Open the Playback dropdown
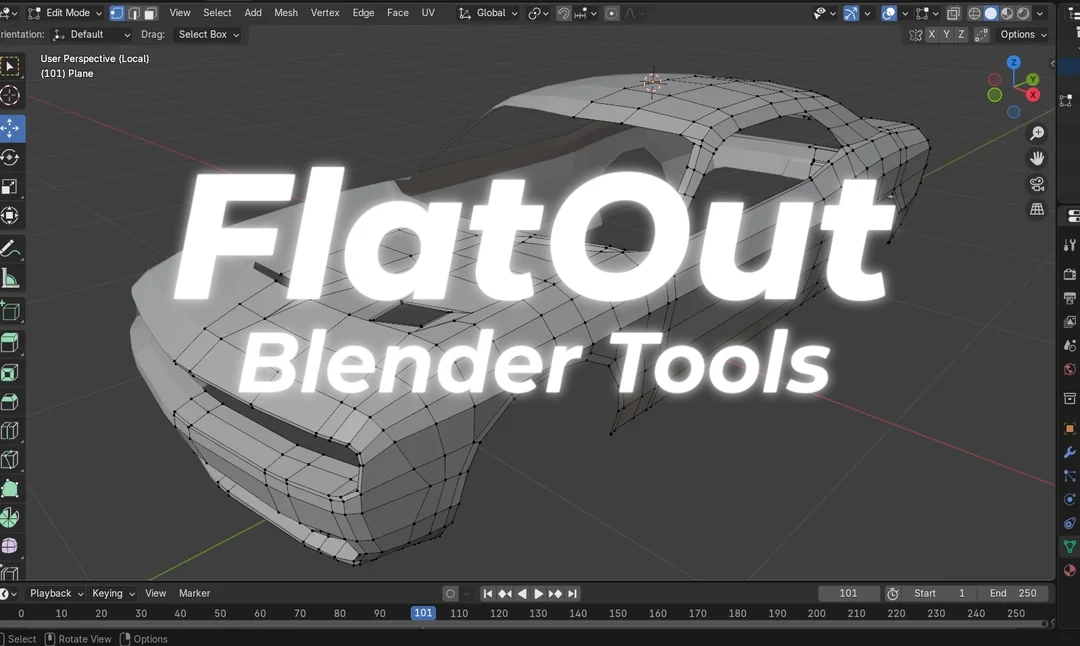The image size is (1080, 646). pos(56,593)
